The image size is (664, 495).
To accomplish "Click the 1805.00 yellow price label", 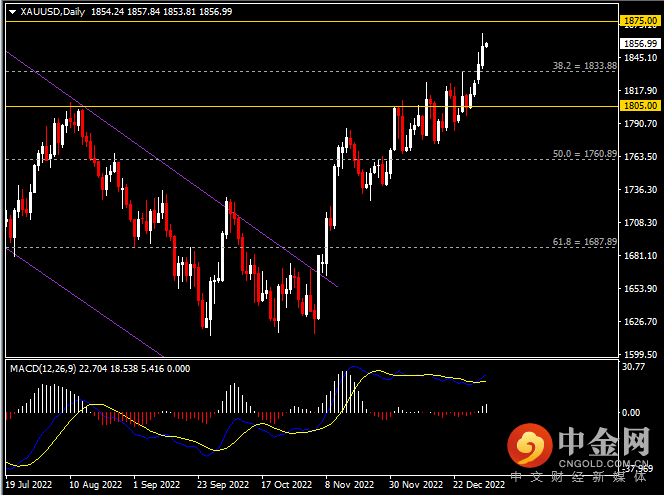I will (x=638, y=105).
